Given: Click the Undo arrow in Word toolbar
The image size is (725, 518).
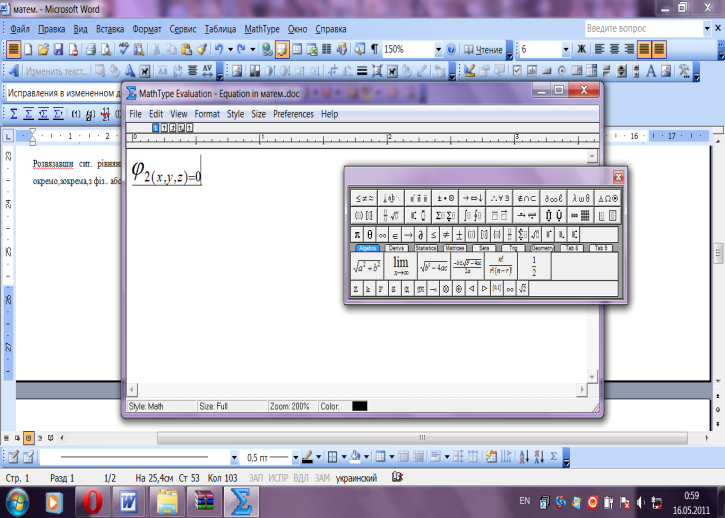Looking at the screenshot, I should coord(219,49).
